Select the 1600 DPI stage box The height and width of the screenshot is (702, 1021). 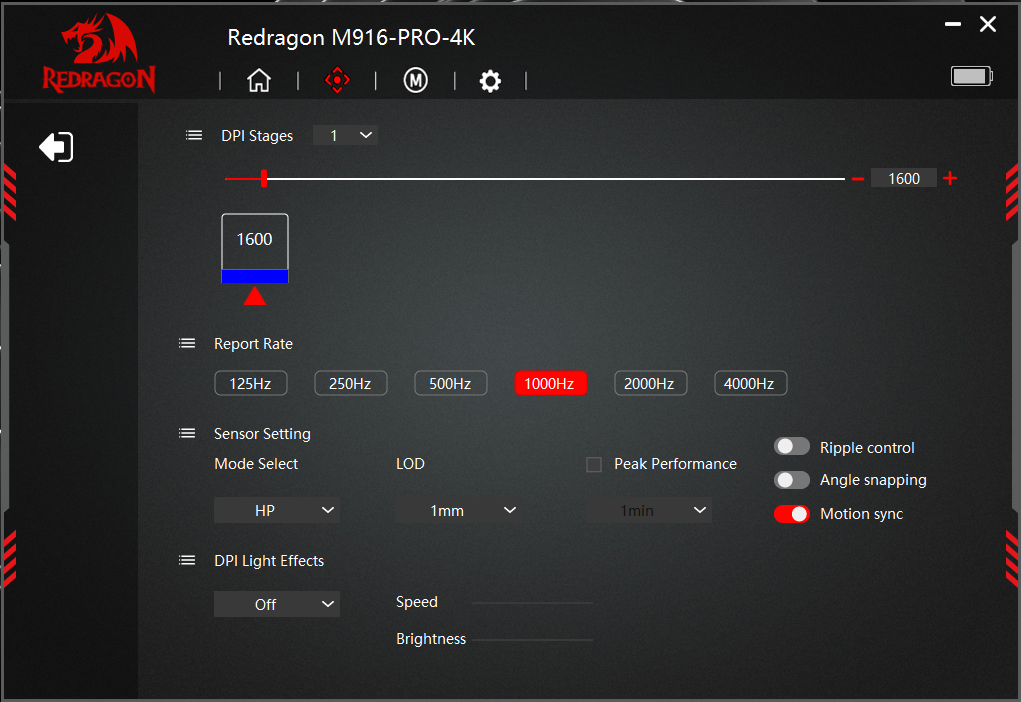coord(255,242)
